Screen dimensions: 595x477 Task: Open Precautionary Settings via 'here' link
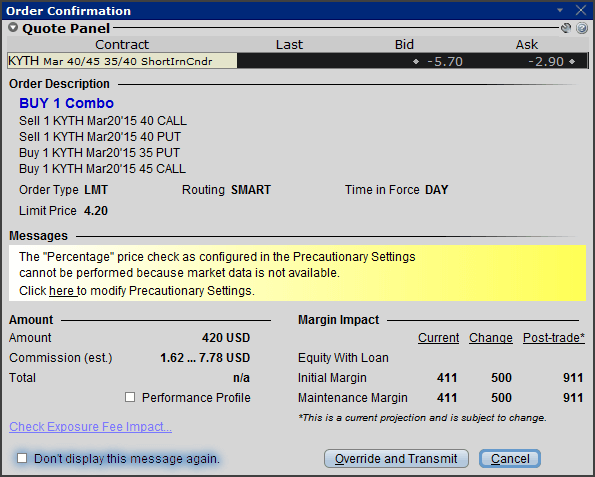(63, 291)
